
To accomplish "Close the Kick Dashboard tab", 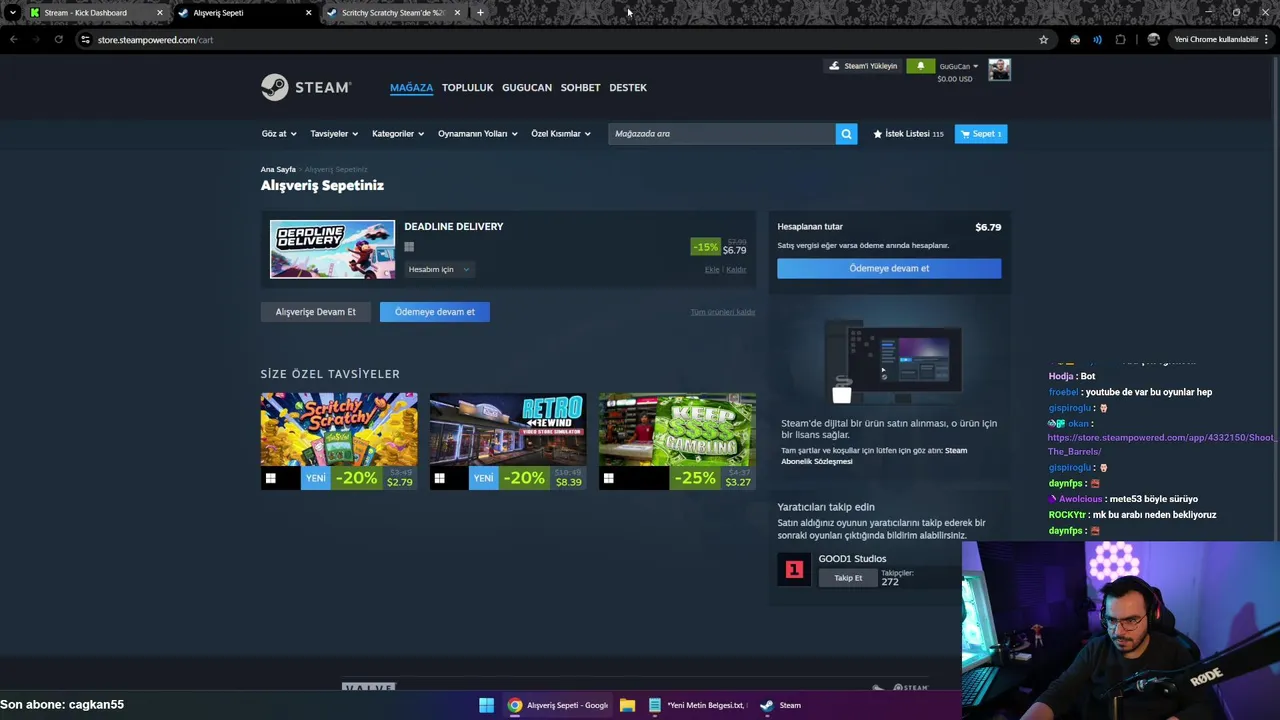I will point(159,13).
